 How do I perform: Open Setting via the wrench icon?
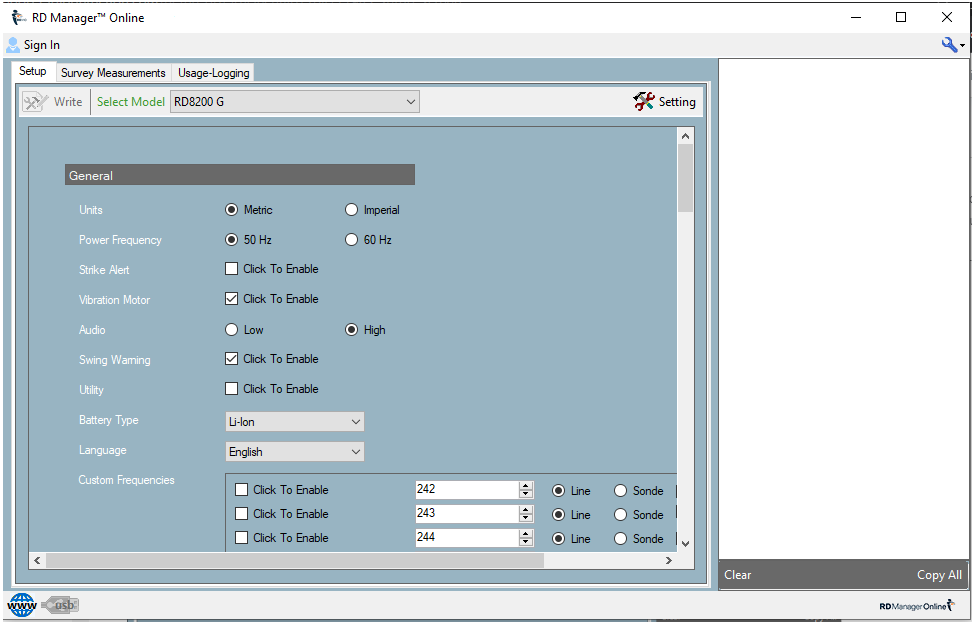click(x=644, y=101)
